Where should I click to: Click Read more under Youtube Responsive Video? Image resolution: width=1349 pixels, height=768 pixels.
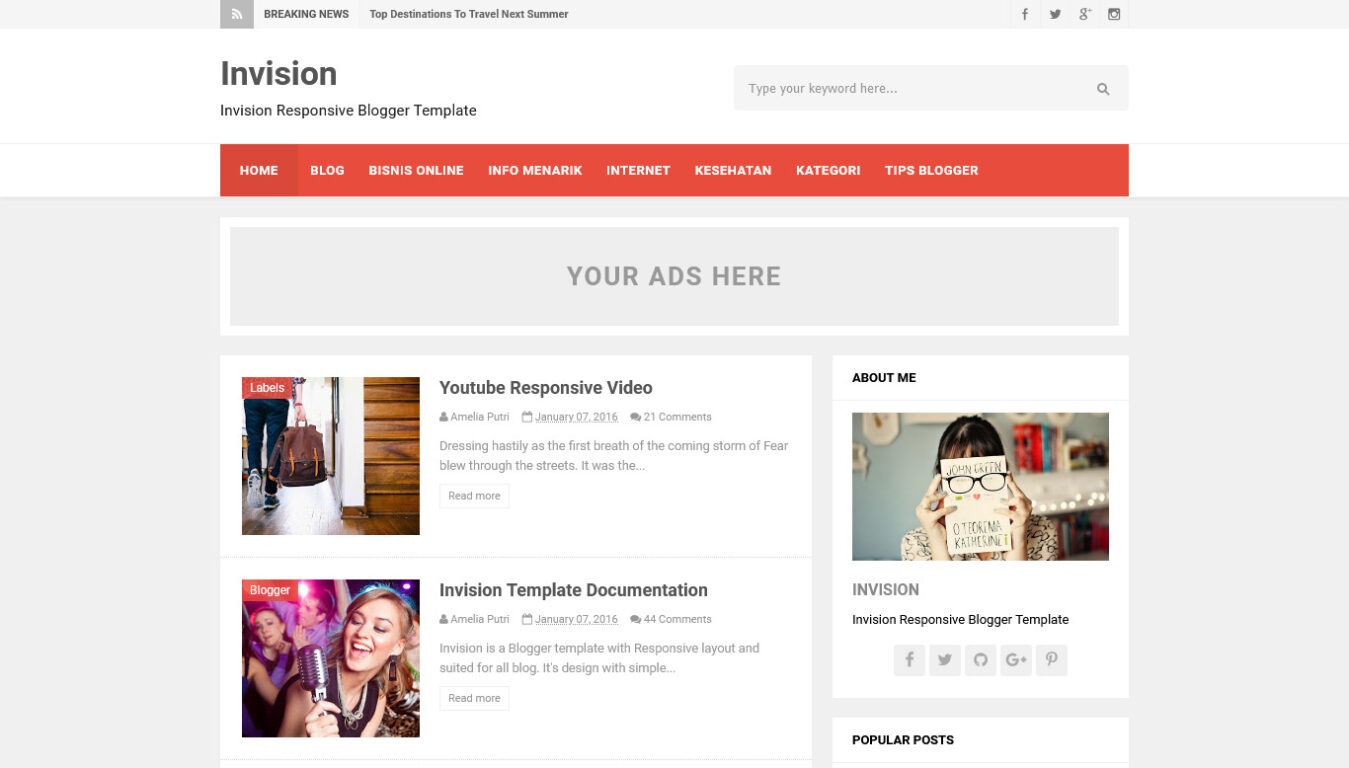pyautogui.click(x=474, y=496)
